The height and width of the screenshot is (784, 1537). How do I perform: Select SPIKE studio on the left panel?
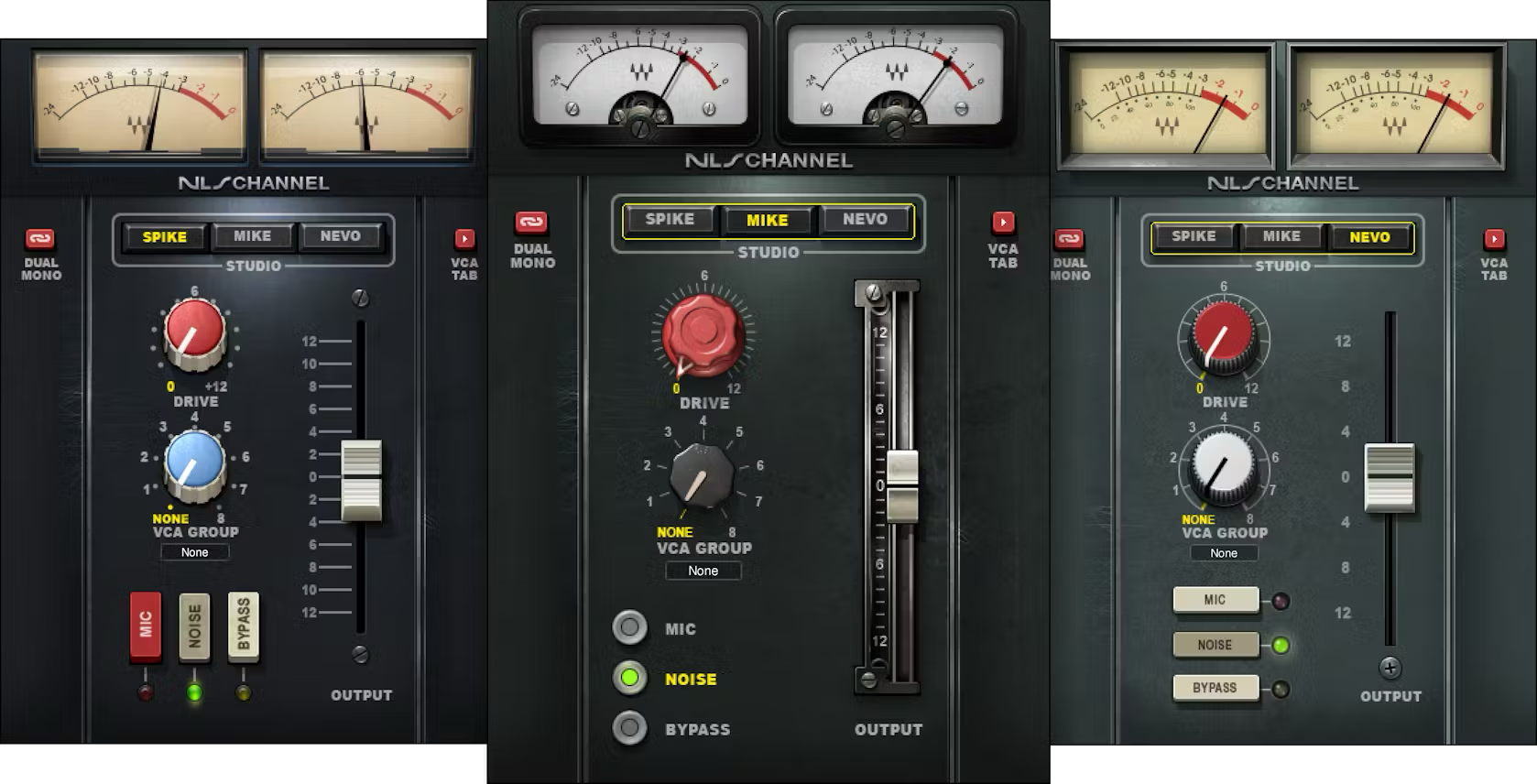(165, 236)
